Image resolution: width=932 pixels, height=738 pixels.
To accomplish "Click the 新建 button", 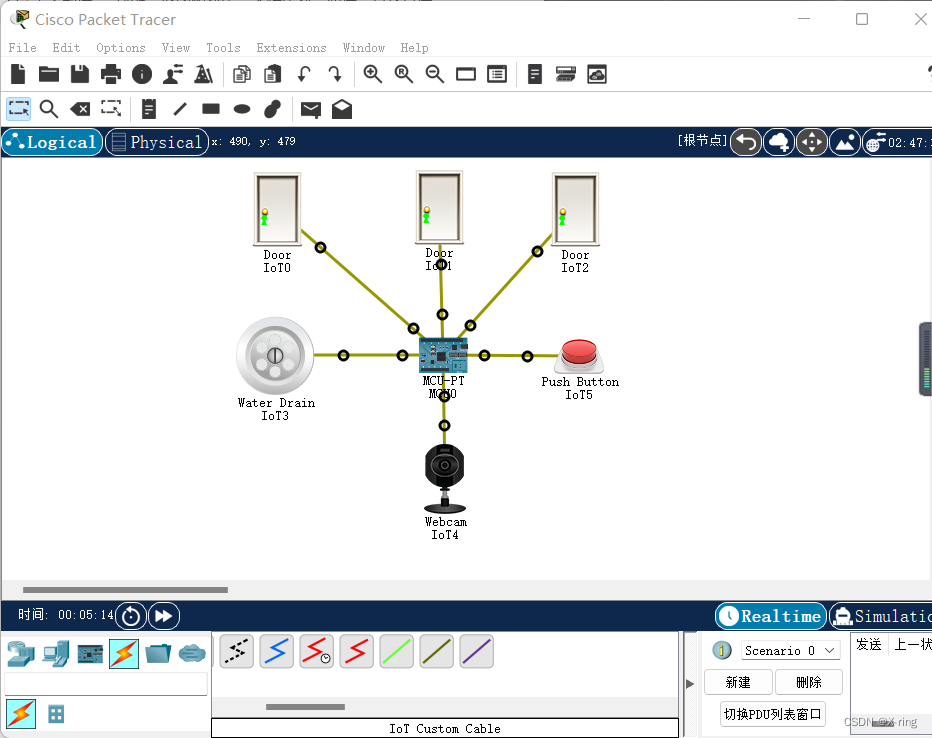I will (x=738, y=682).
